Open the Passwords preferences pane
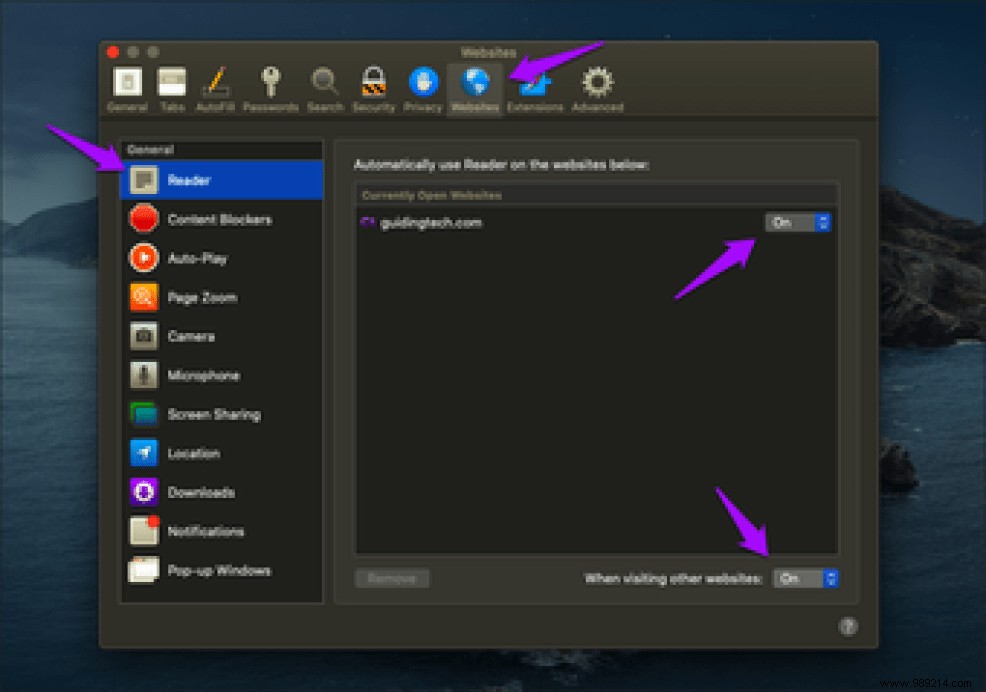The height and width of the screenshot is (692, 986). click(270, 85)
